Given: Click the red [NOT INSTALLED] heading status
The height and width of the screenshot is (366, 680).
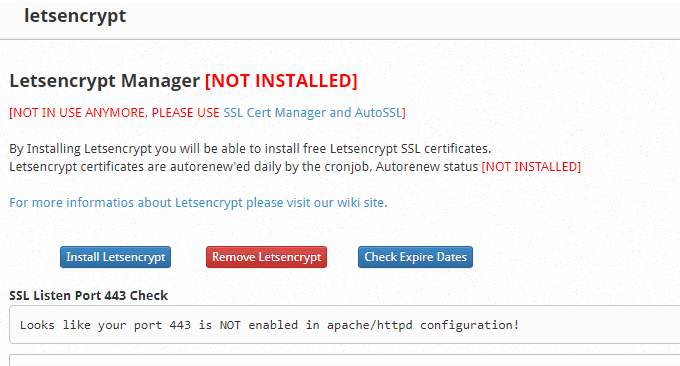Looking at the screenshot, I should point(281,81).
